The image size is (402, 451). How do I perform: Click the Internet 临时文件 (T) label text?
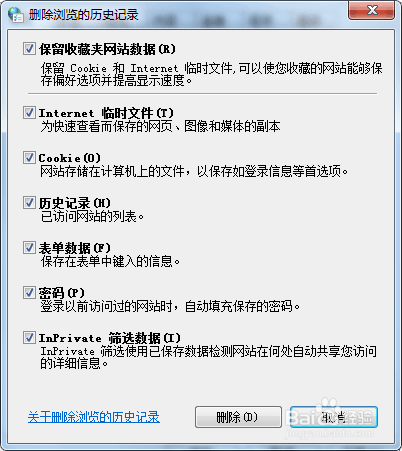[x=106, y=113]
